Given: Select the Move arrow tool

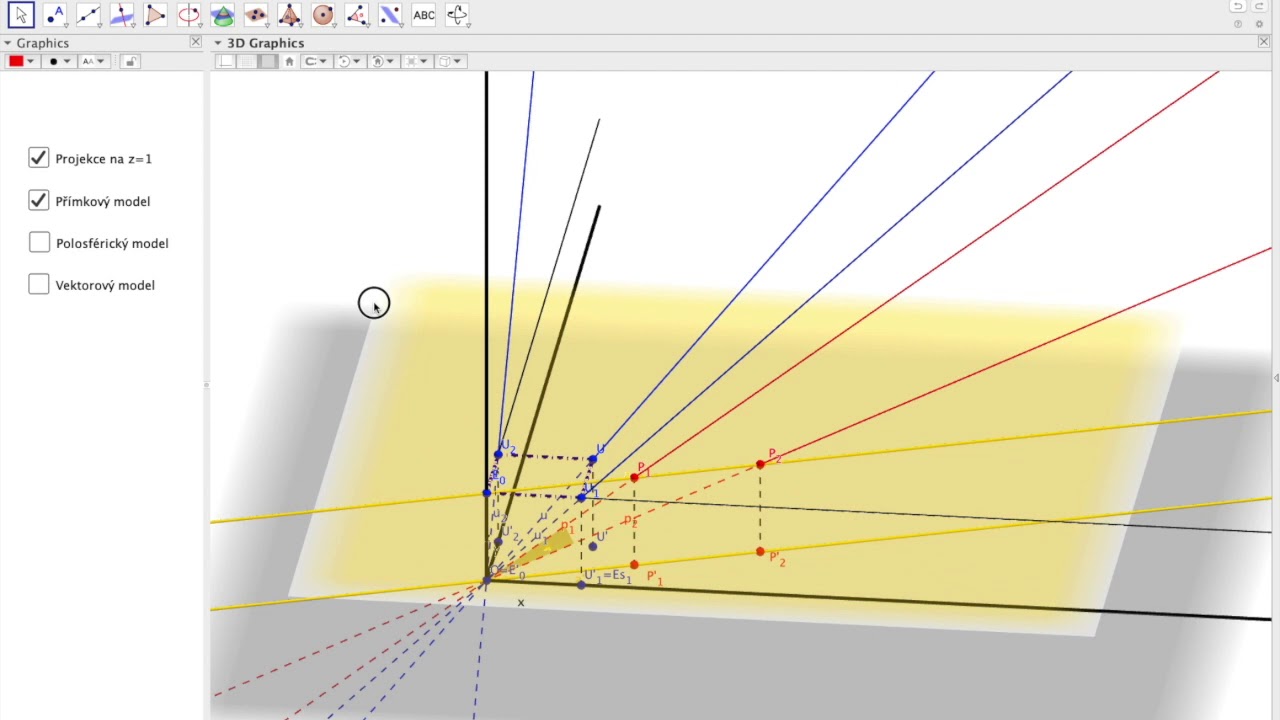Looking at the screenshot, I should tap(21, 15).
